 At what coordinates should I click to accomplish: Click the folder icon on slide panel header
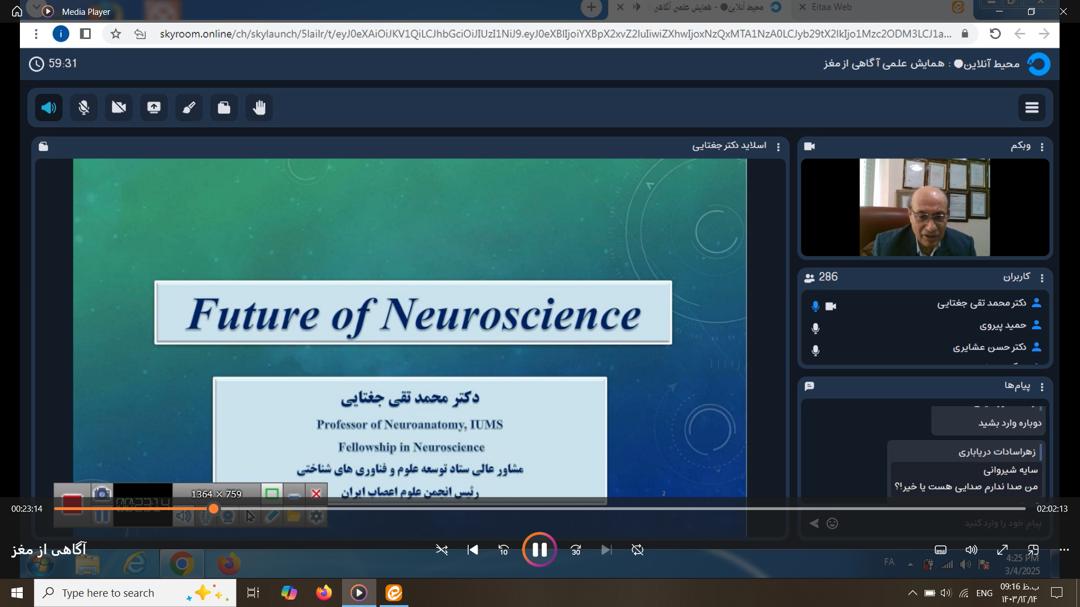43,146
